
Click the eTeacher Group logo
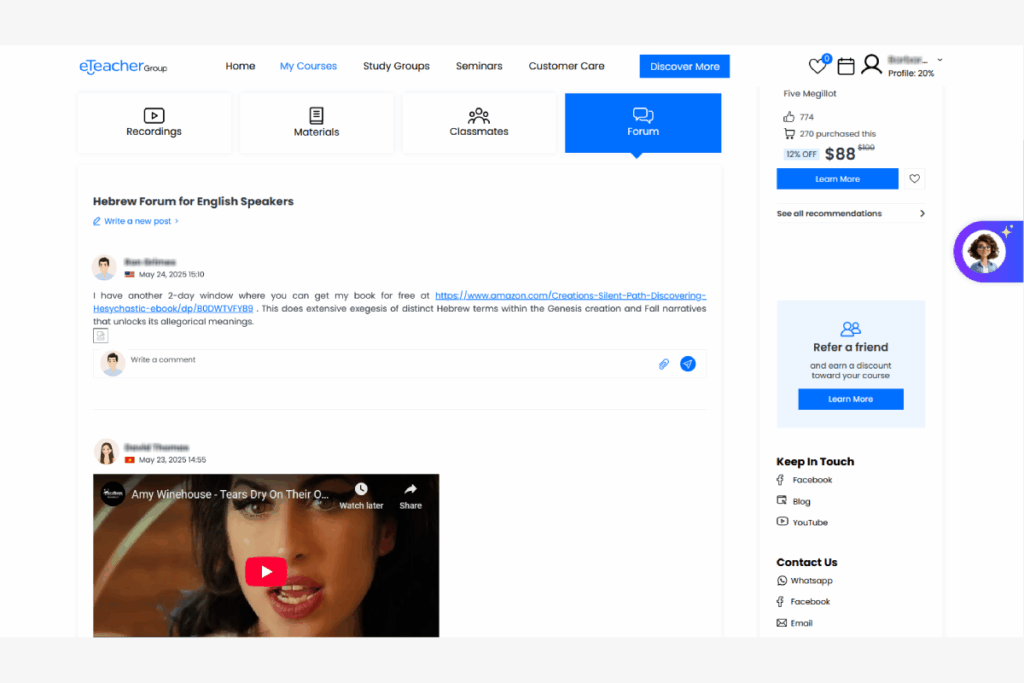123,67
